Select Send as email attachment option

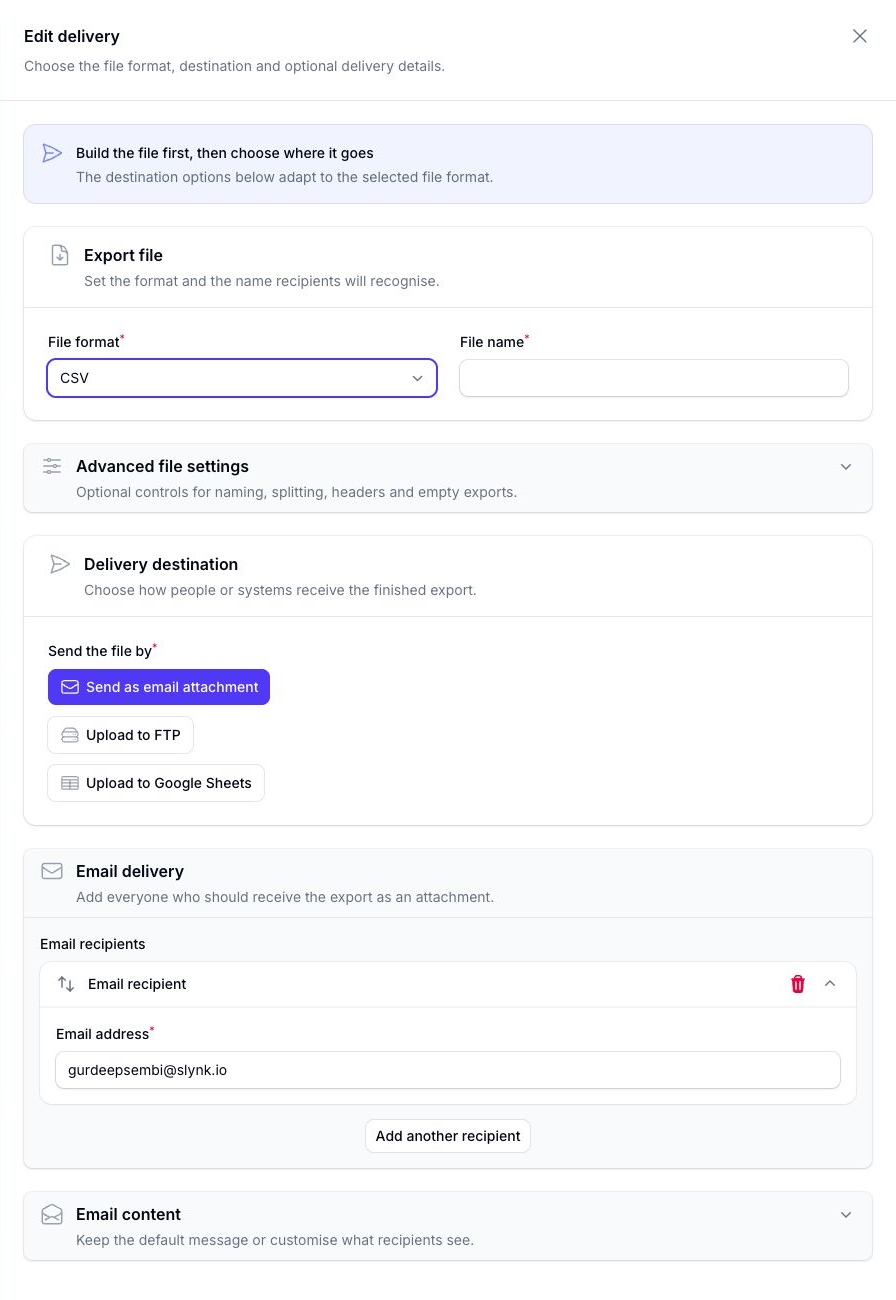(159, 687)
